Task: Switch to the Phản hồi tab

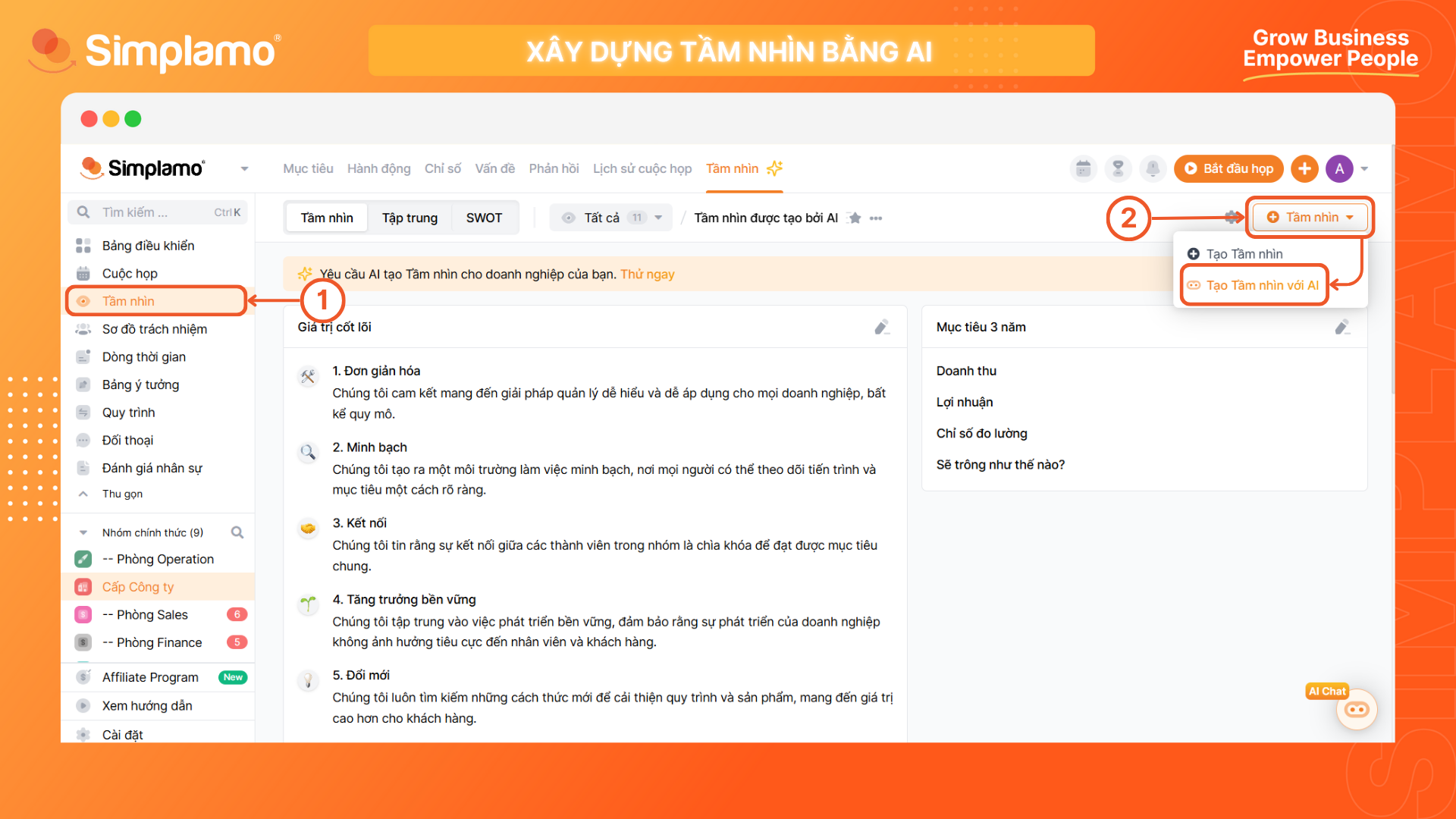Action: coord(554,168)
